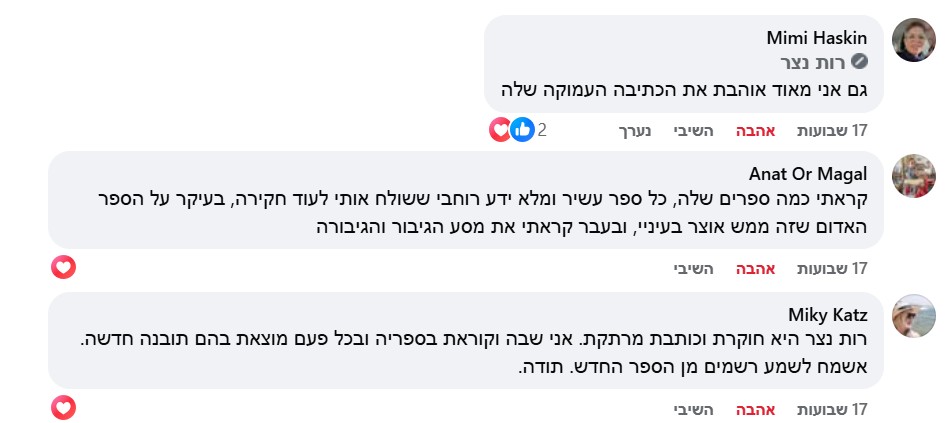The height and width of the screenshot is (423, 952).
Task: Reply to Miky Katz's comment with השיבי
Action: coord(693,408)
